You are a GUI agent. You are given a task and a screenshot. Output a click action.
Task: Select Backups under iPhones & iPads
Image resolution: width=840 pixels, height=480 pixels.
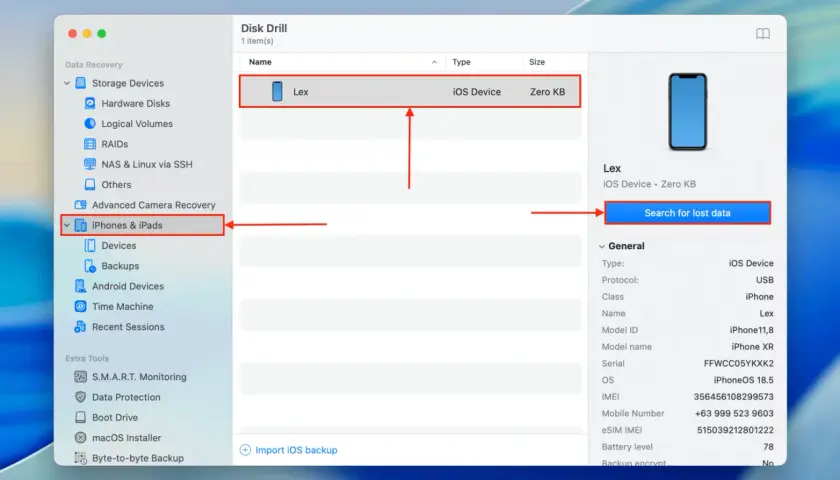coord(120,266)
